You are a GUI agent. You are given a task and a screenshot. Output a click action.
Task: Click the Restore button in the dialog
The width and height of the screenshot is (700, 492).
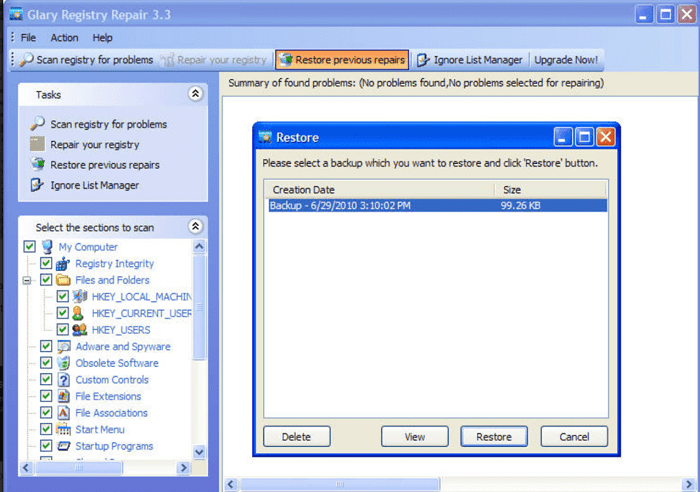coord(494,437)
